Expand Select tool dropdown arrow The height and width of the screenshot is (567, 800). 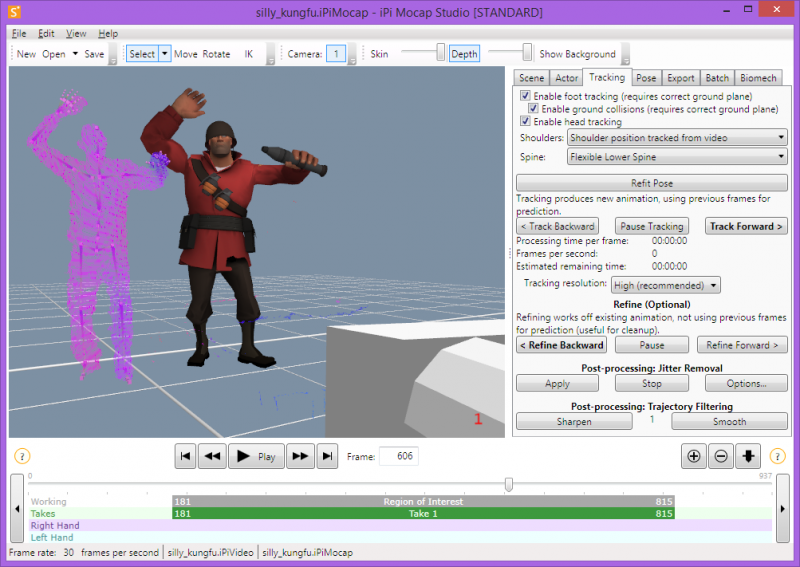165,54
